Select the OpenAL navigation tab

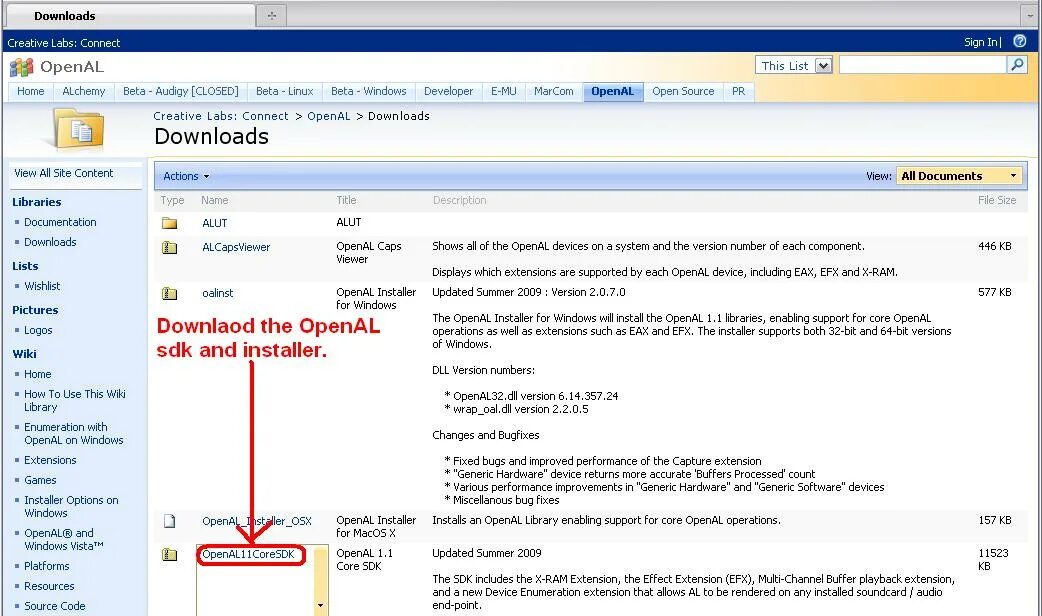pos(613,91)
